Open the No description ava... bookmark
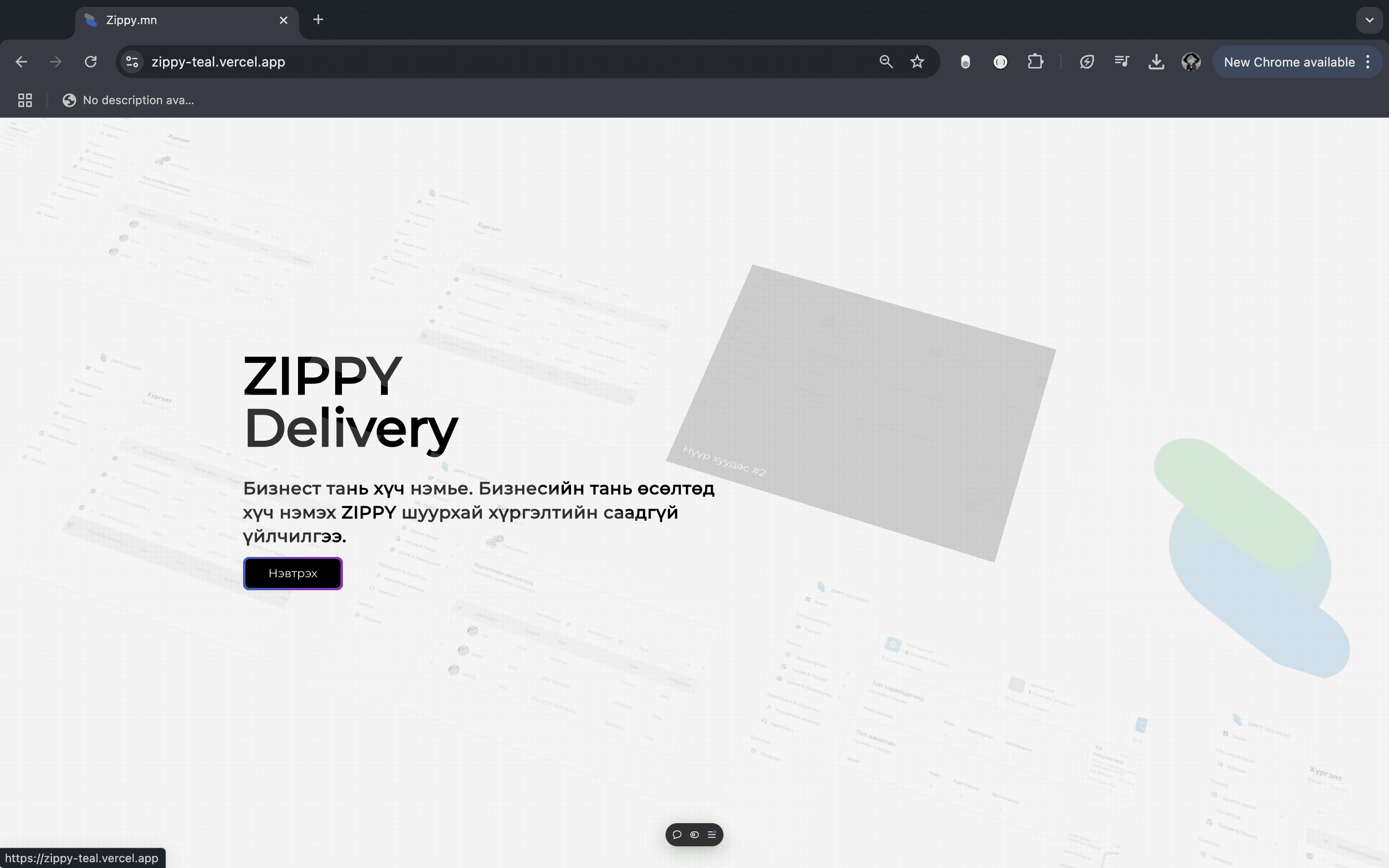 point(129,100)
